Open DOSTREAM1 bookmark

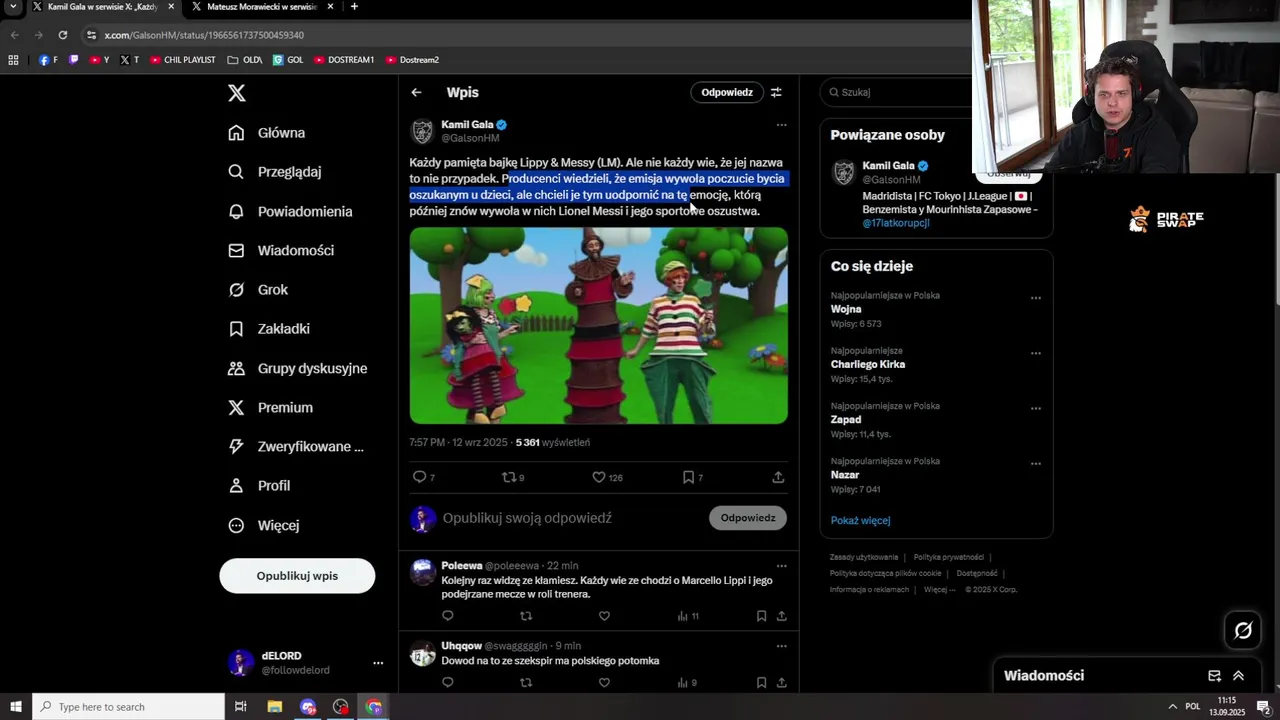pos(344,60)
